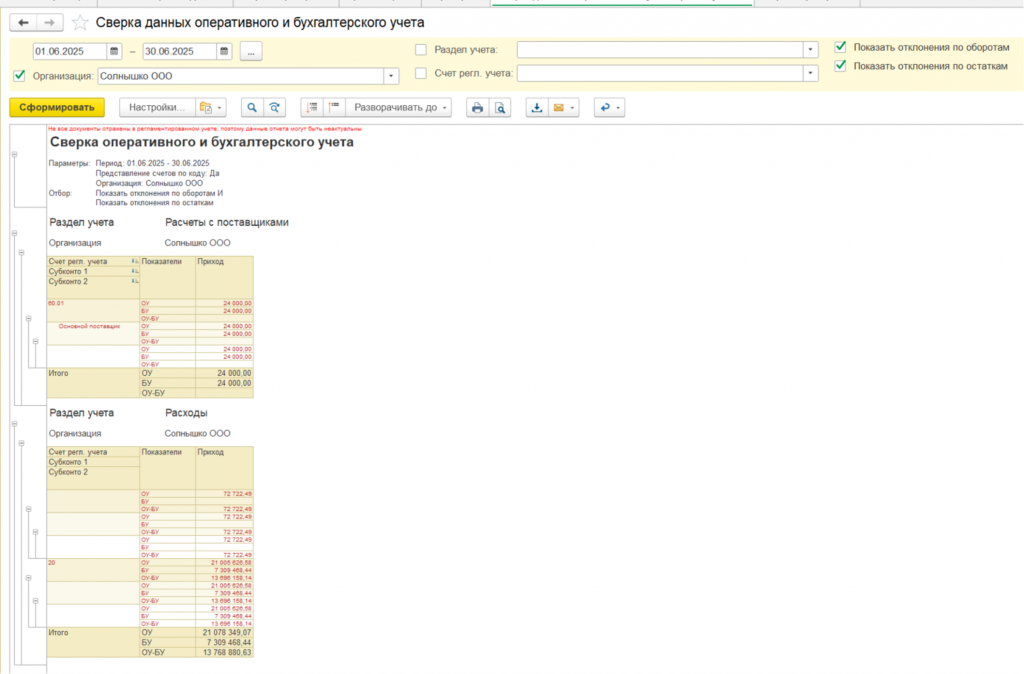
Task: Disable Показать отклонения по остаткам checkbox
Action: (x=840, y=67)
